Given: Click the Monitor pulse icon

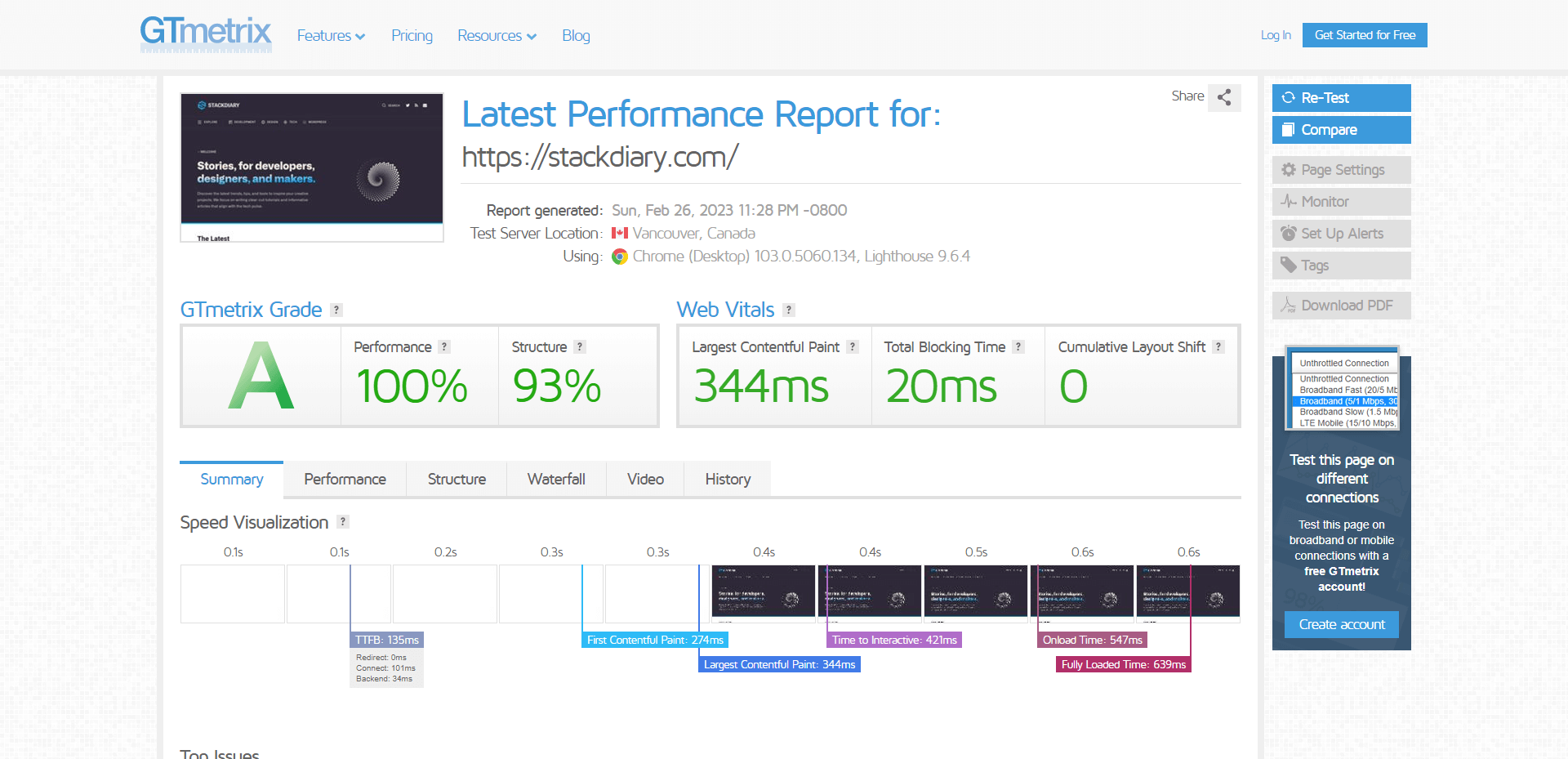Looking at the screenshot, I should click(x=1289, y=202).
